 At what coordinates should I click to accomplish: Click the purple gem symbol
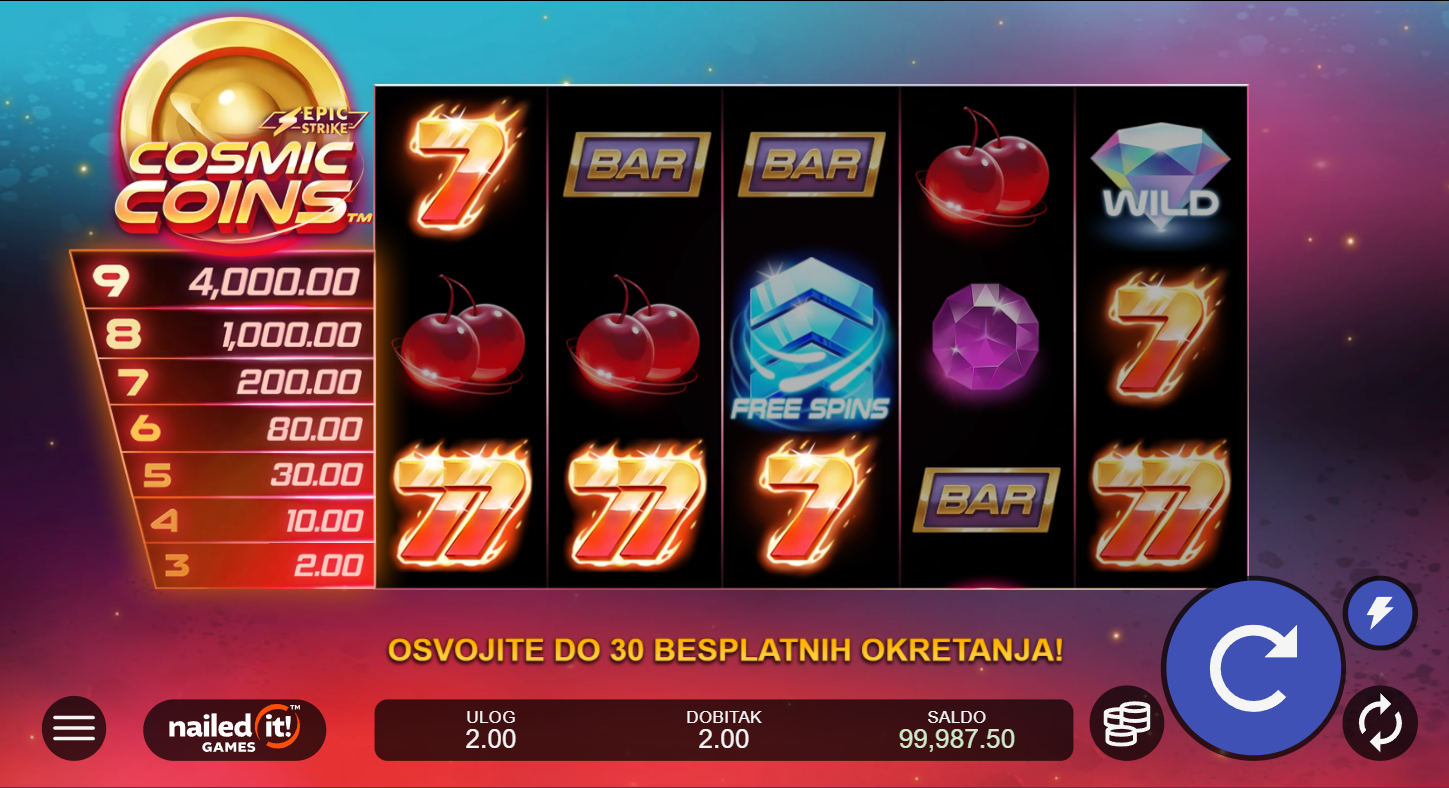(x=985, y=337)
